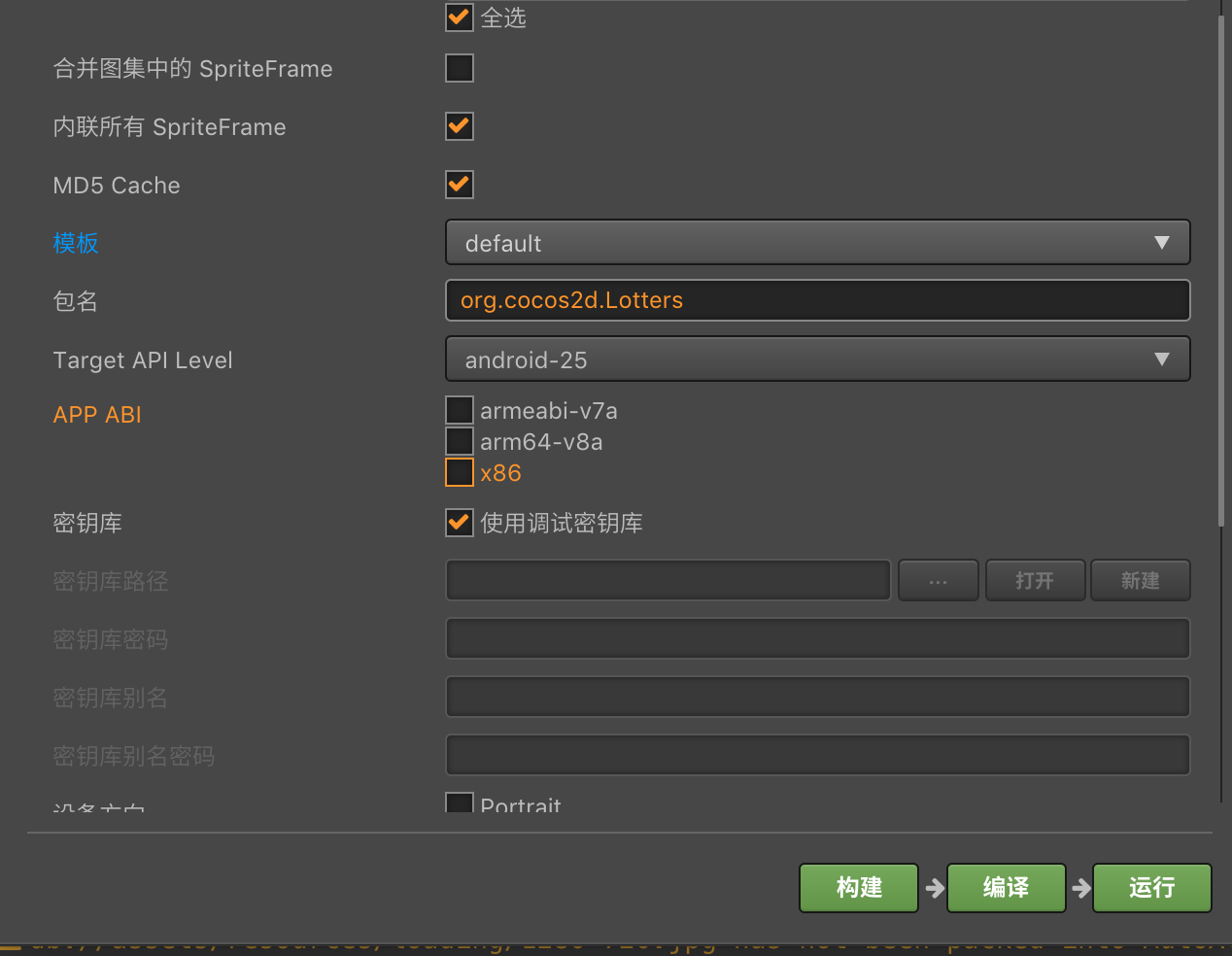This screenshot has width=1232, height=956.
Task: Click the 运行 run button
Action: coord(1152,888)
